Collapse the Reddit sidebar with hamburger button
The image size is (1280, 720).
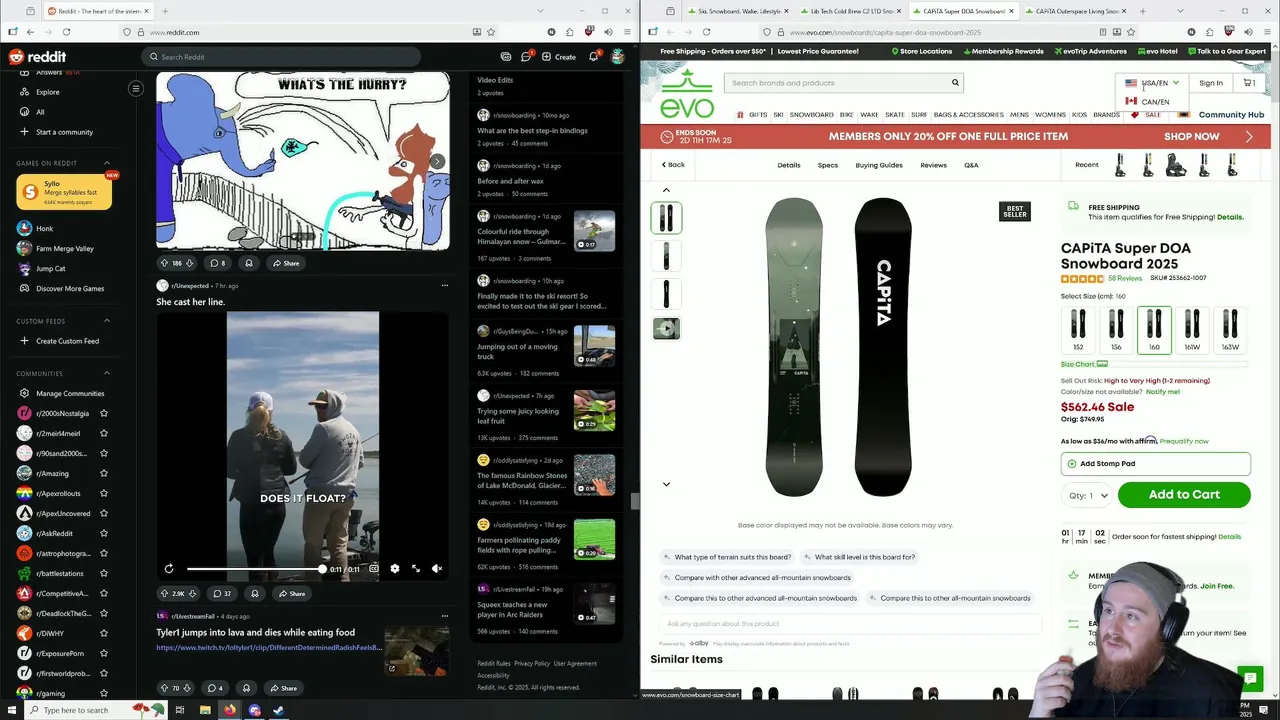(136, 89)
